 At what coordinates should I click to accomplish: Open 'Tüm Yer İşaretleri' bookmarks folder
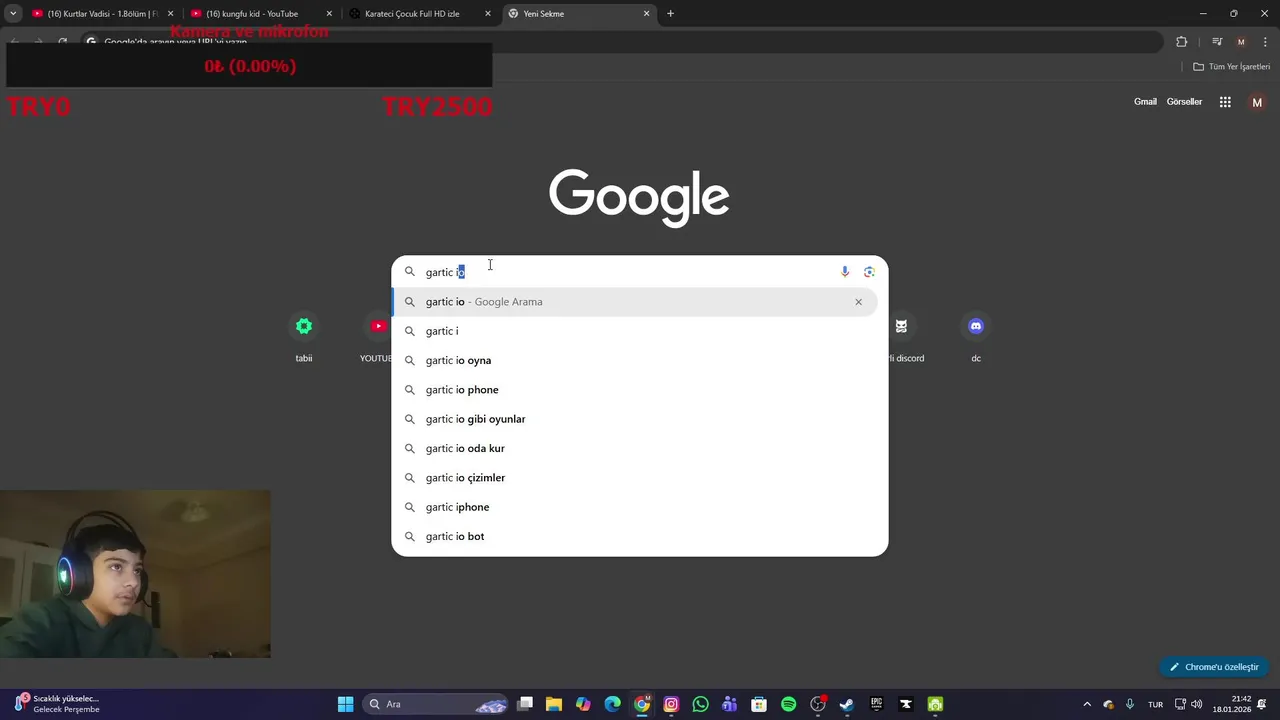[1232, 67]
